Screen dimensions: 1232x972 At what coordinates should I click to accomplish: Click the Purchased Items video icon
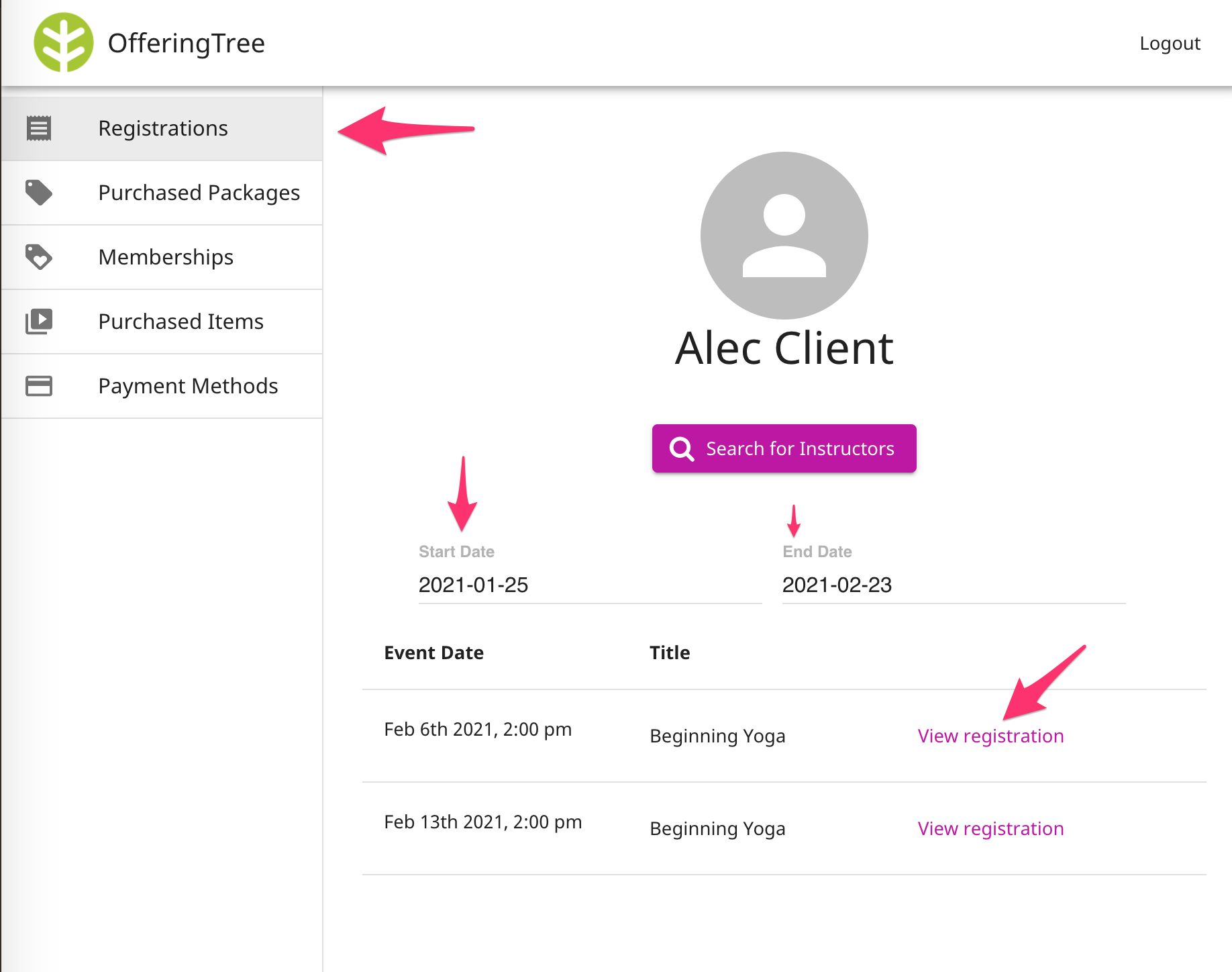click(x=39, y=322)
